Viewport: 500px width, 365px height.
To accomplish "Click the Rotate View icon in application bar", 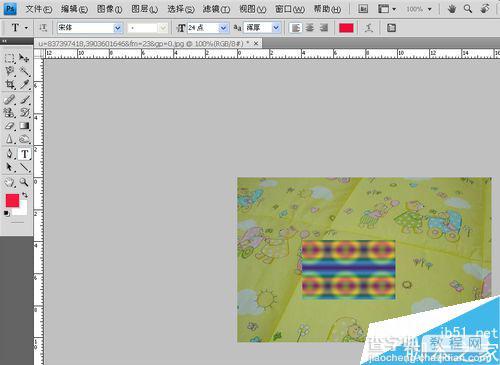I will (x=485, y=9).
